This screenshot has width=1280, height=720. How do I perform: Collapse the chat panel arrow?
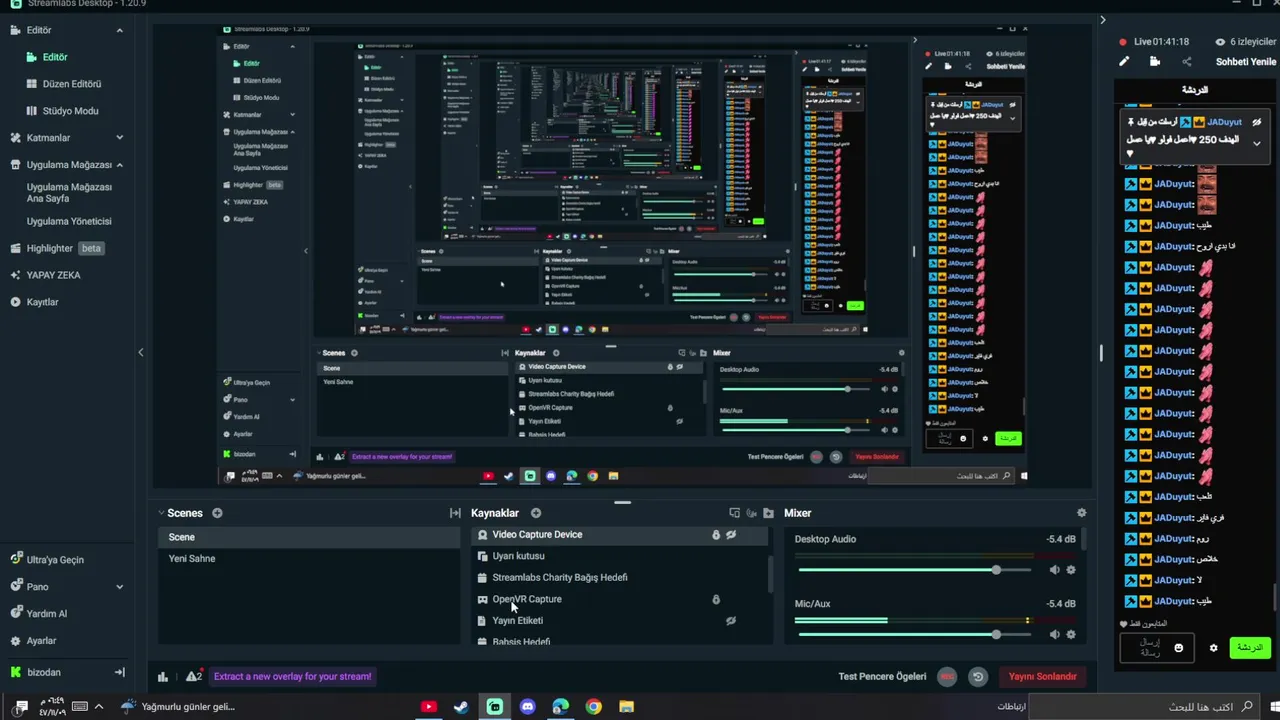click(x=1103, y=19)
